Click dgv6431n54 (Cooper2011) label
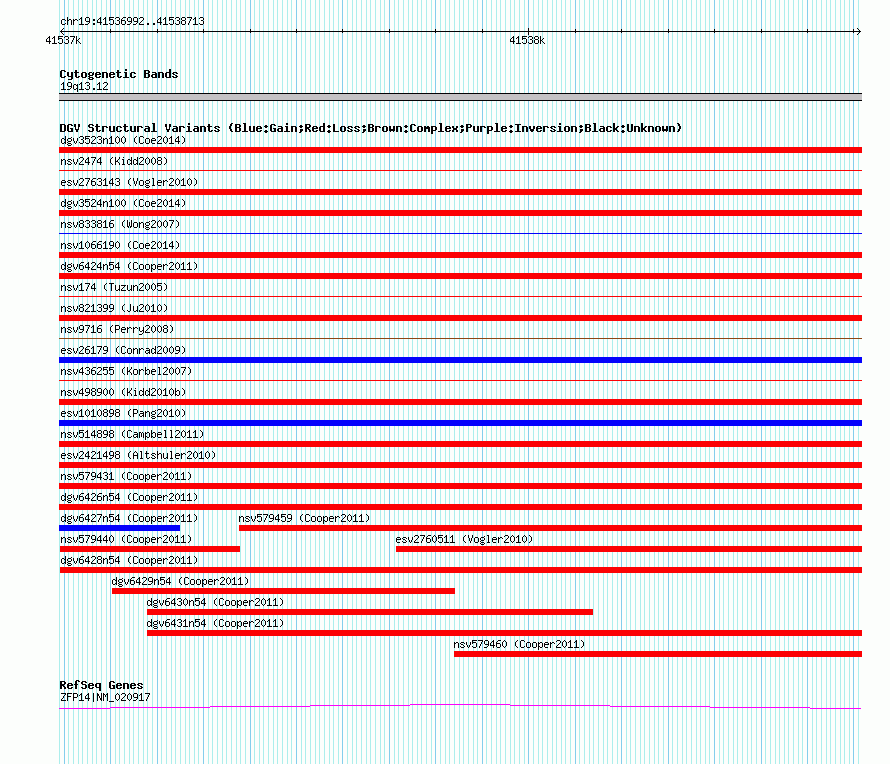Image resolution: width=890 pixels, height=764 pixels. [215, 623]
